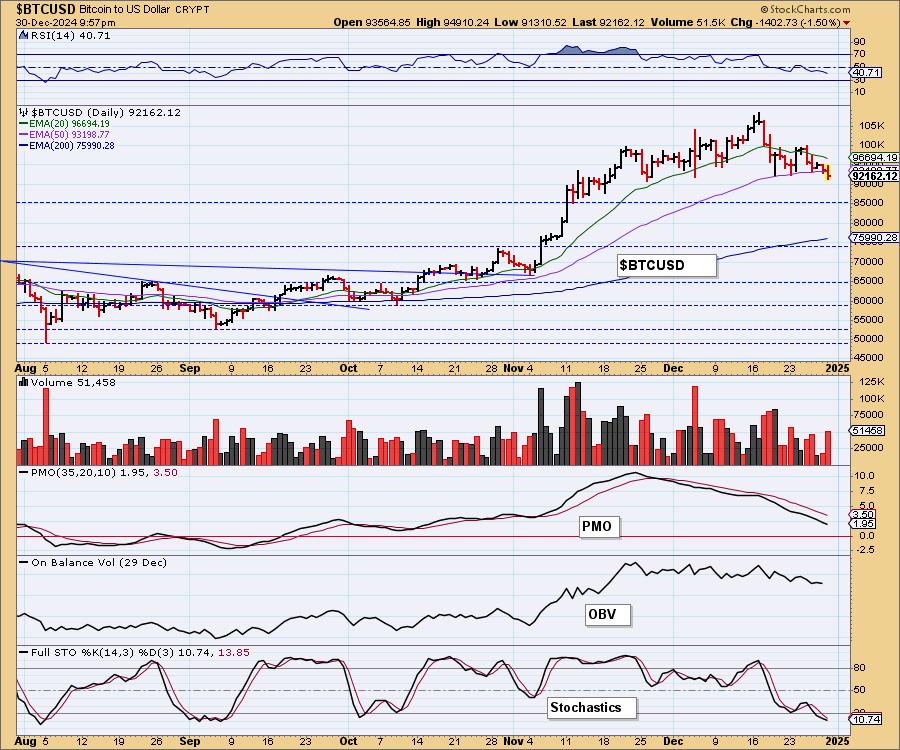Click the High 94910.24 header value
This screenshot has height=750, width=900.
pyautogui.click(x=452, y=22)
